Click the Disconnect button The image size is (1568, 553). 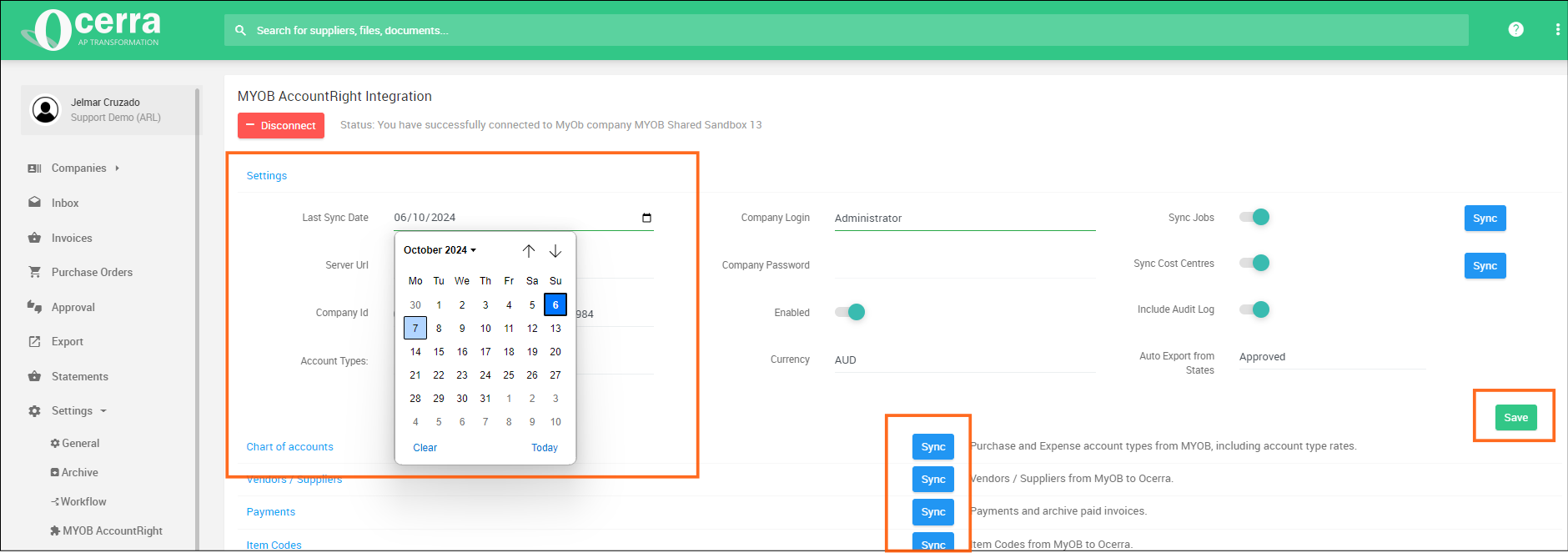(x=281, y=125)
